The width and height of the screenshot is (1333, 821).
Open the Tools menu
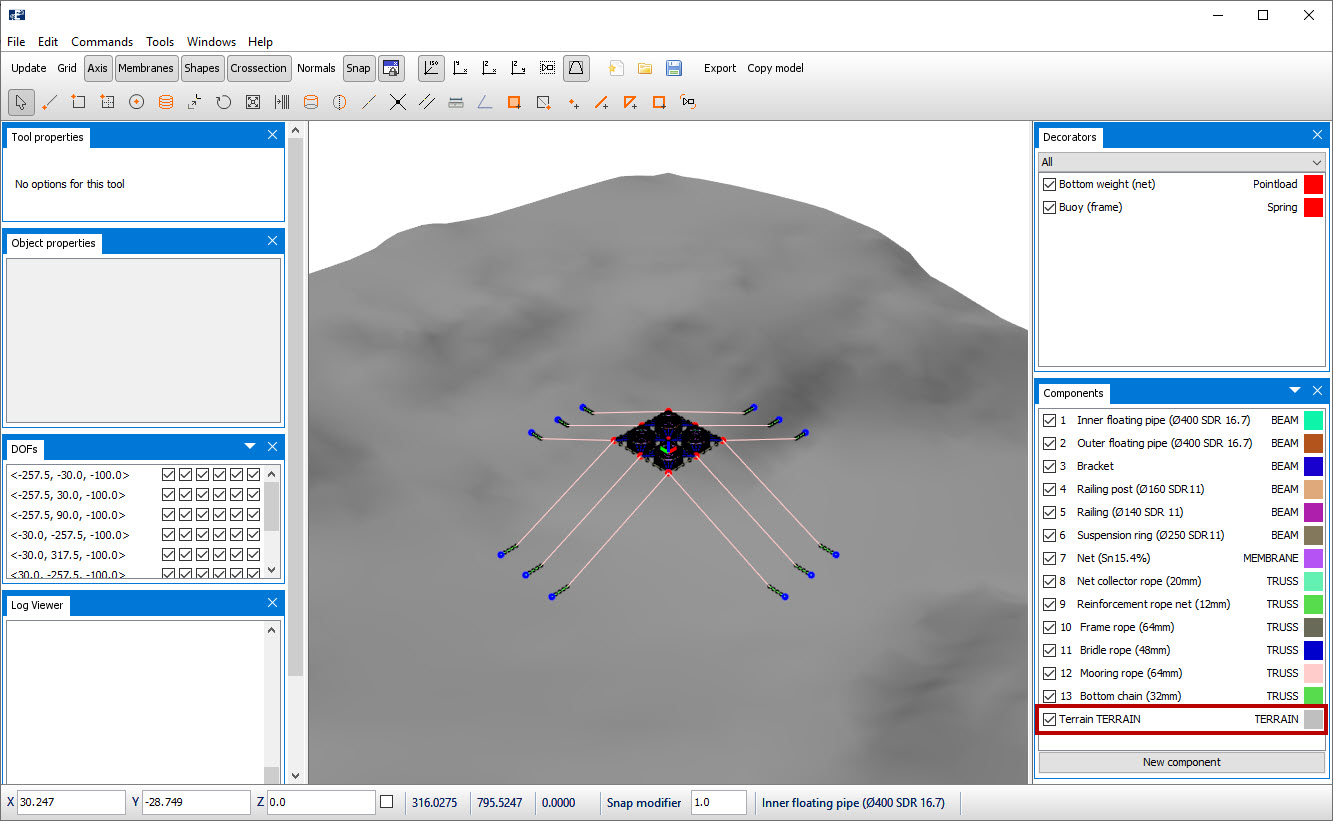(x=160, y=42)
